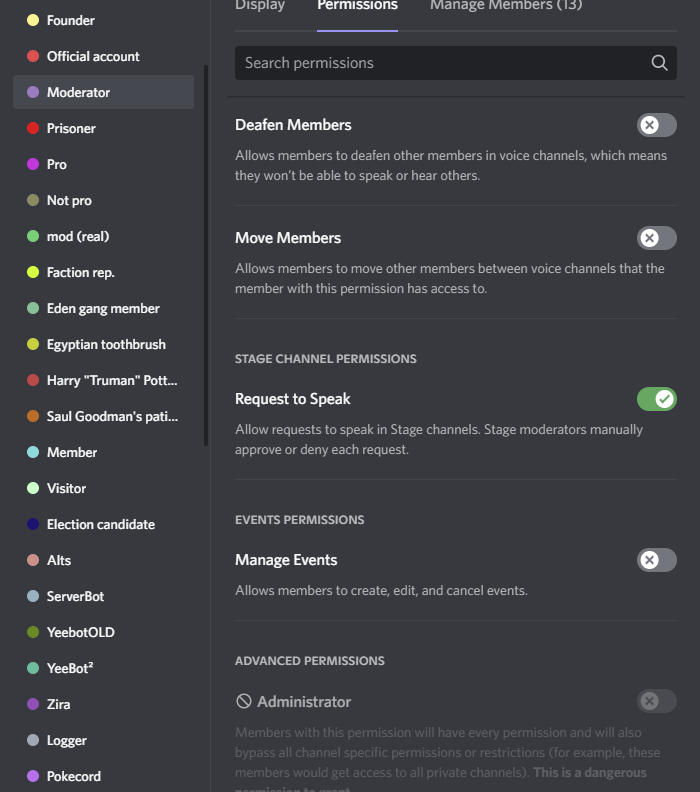
Task: Switch to the Display tab
Action: click(260, 6)
